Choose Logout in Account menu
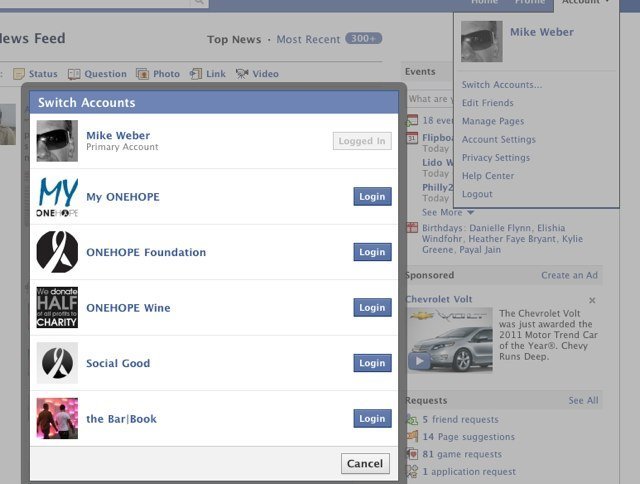 click(477, 194)
